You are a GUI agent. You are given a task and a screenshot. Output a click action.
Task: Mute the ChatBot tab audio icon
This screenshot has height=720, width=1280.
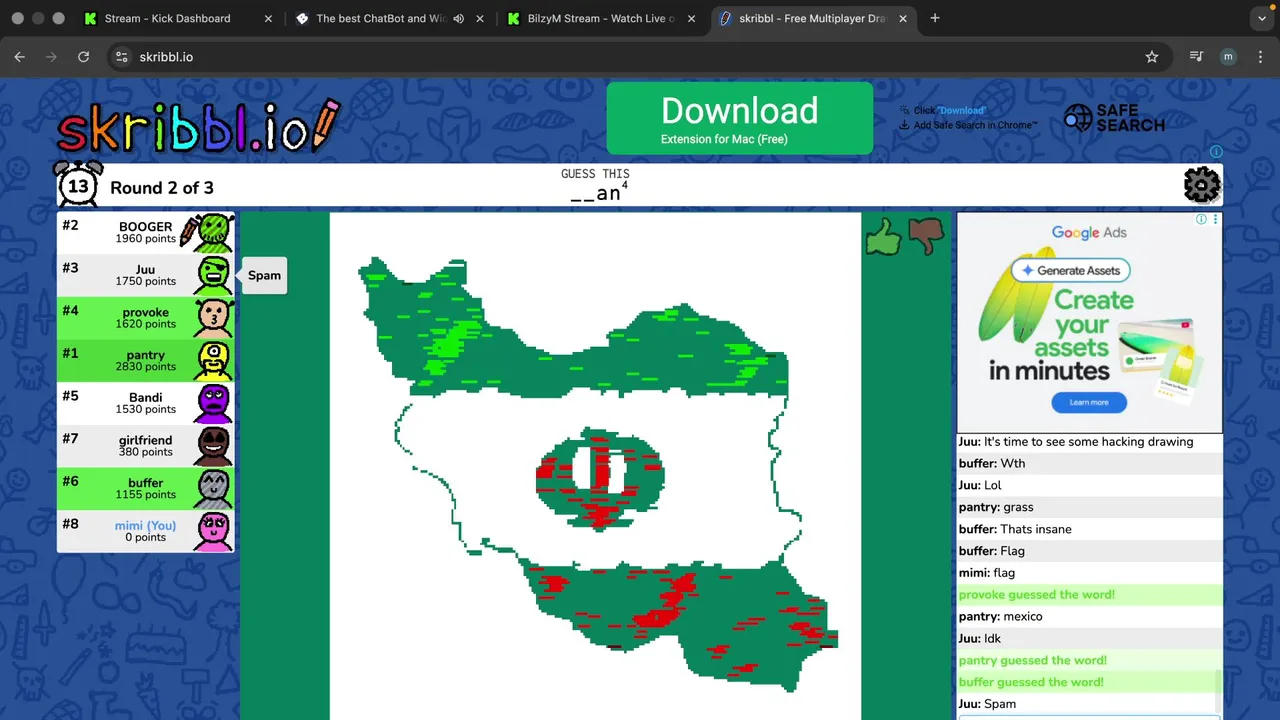click(459, 18)
